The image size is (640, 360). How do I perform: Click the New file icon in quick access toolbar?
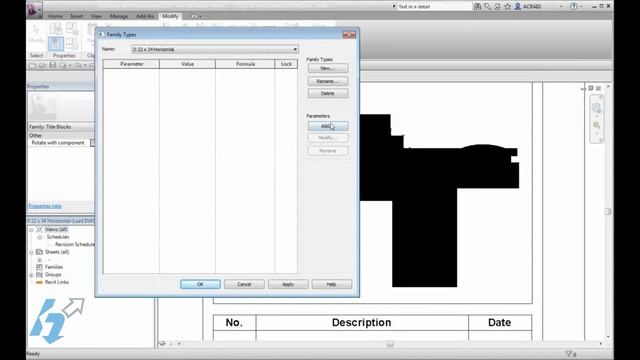click(33, 65)
